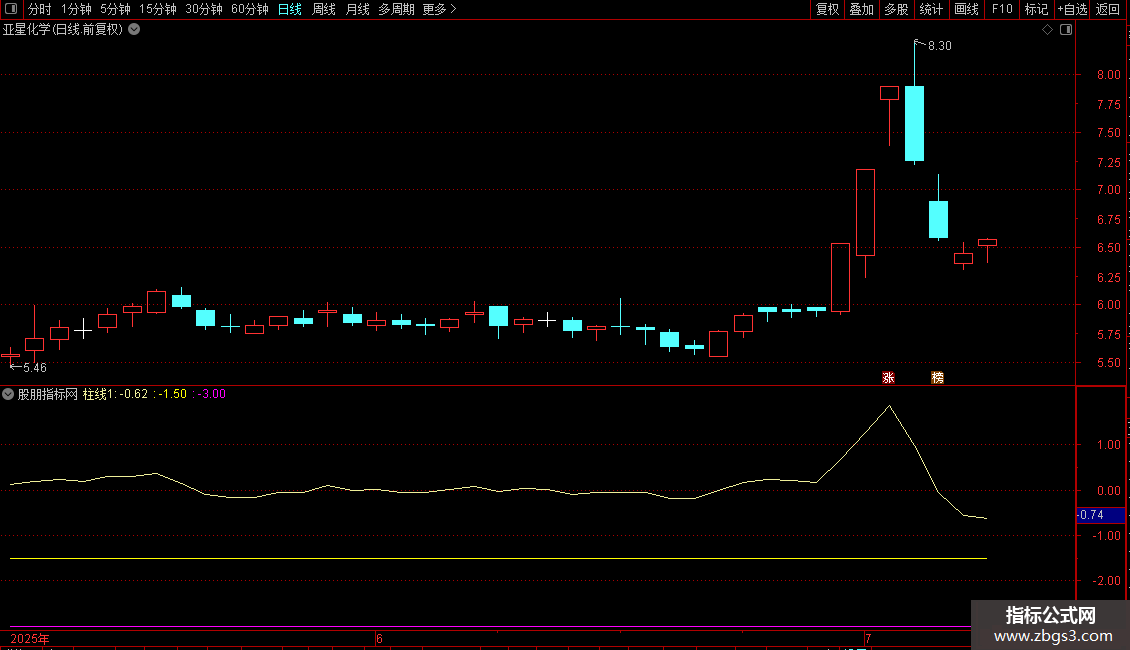Viewport: 1130px width, 650px height.
Task: Click the panel layout icon at top-left
Action: (11, 9)
